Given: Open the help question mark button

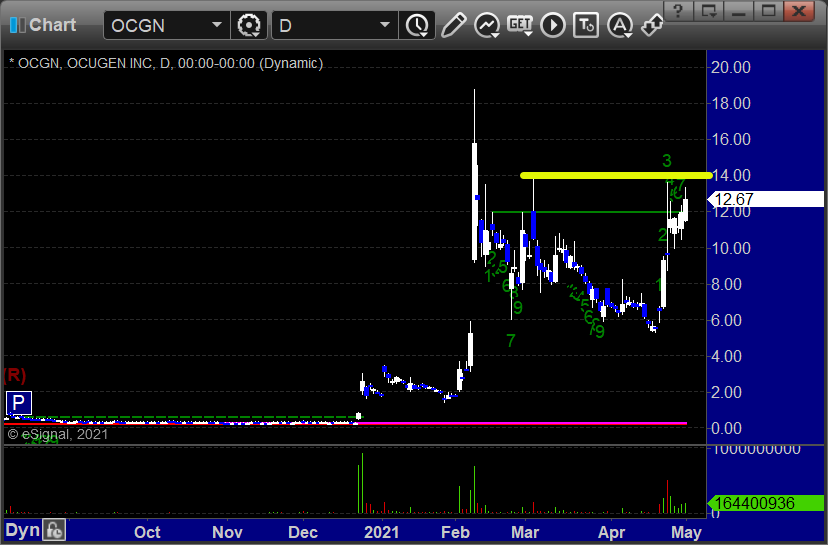Looking at the screenshot, I should [678, 11].
